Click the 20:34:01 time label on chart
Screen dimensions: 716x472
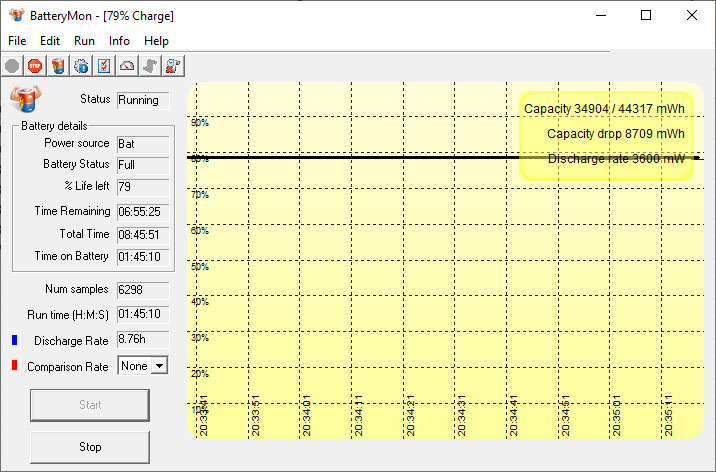(306, 416)
